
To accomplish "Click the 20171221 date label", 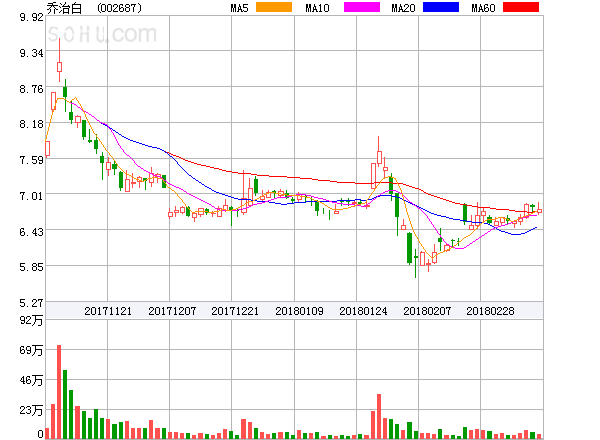I will tap(235, 311).
